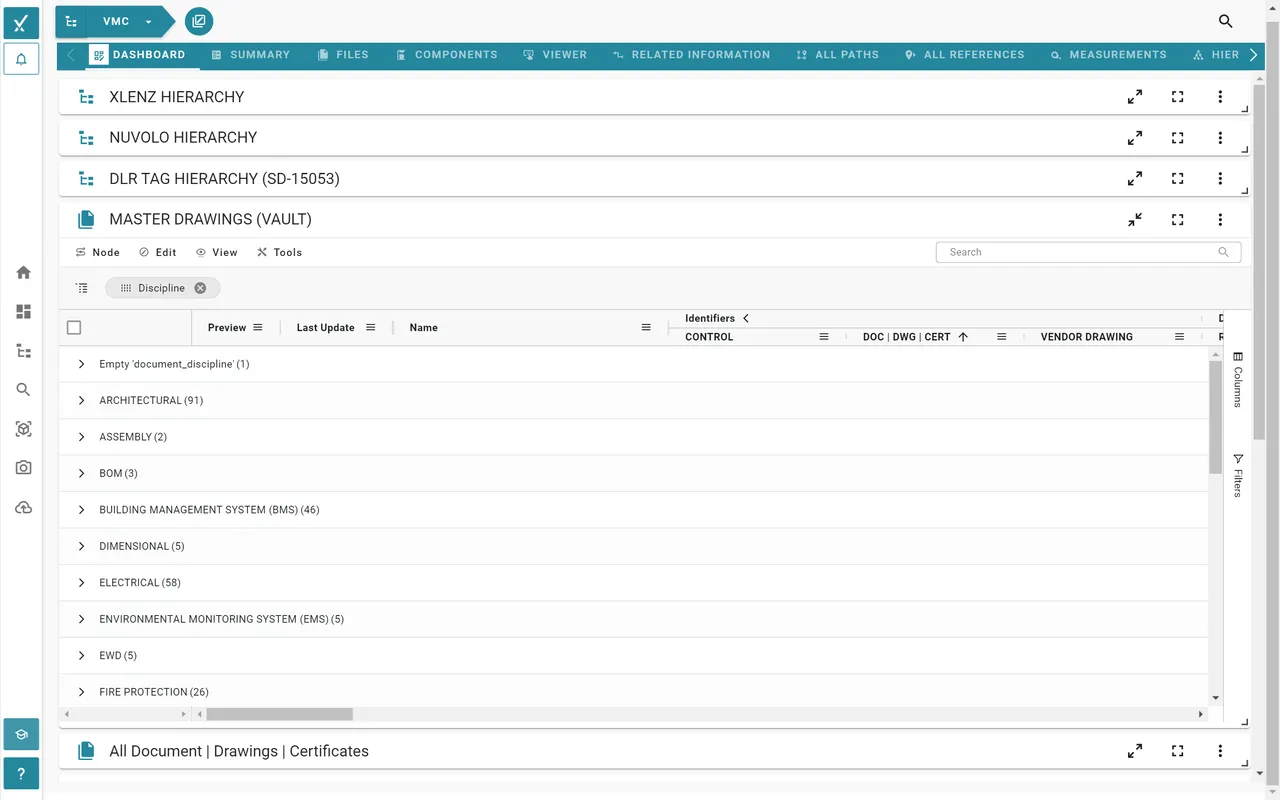The image size is (1280, 800).
Task: Open the hierarchy icon in the sidebar
Action: pos(22,350)
